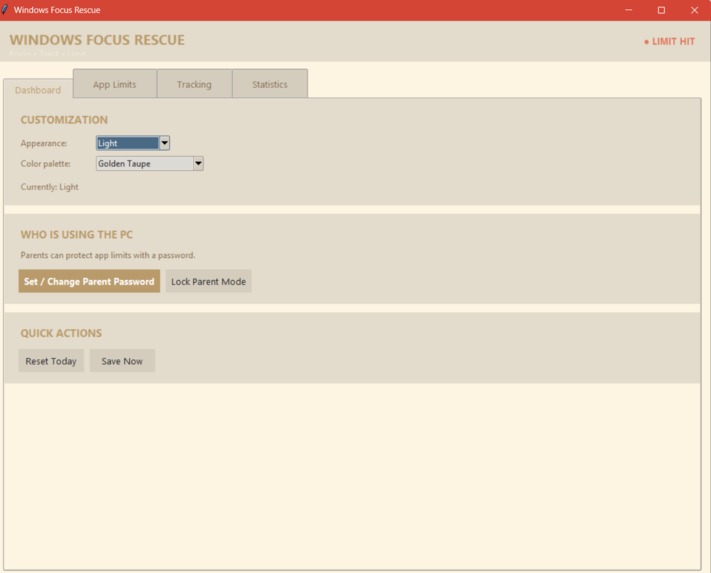Open the App Limits tab
711x573 pixels.
115,84
